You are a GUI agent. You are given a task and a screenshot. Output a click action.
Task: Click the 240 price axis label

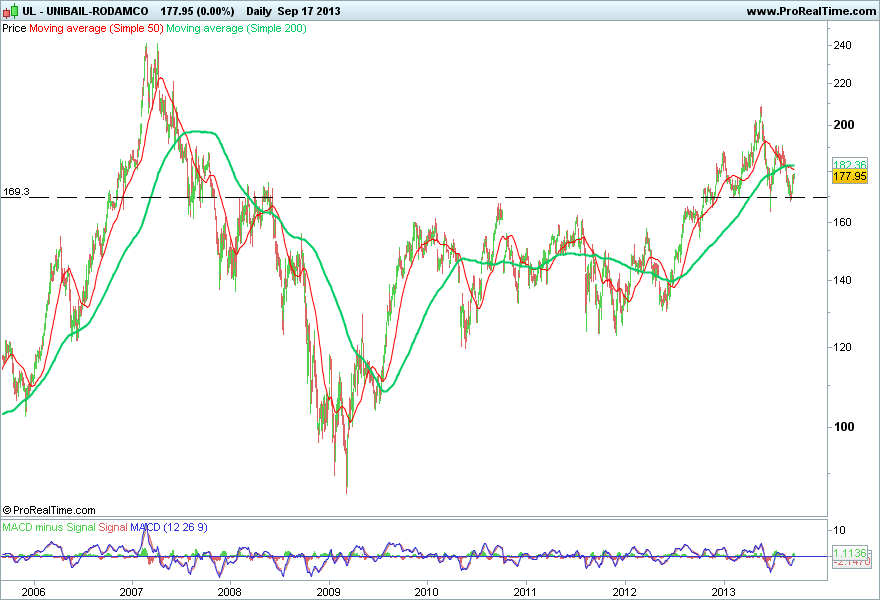click(842, 45)
